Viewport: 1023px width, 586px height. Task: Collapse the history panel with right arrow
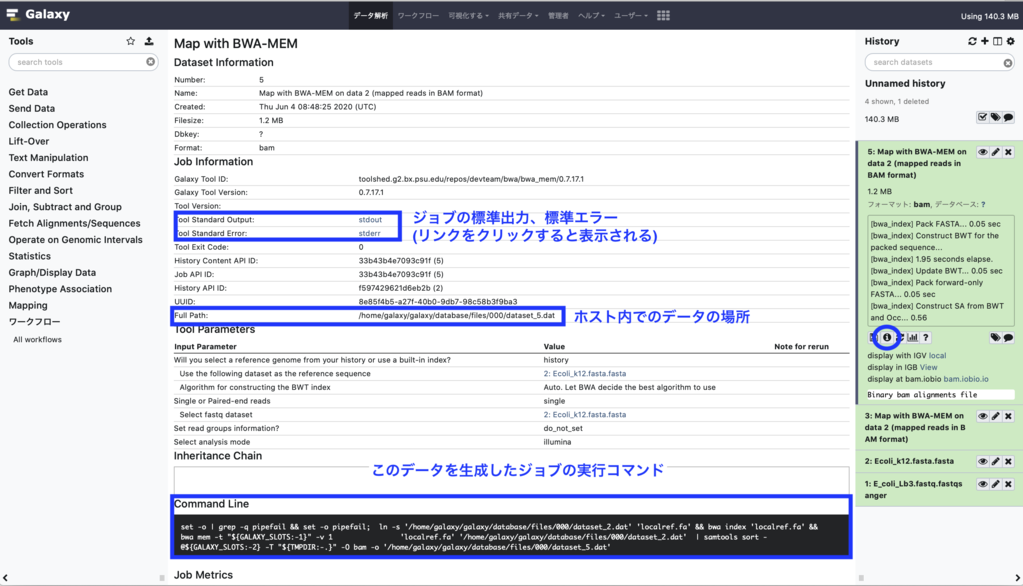pos(1017,578)
